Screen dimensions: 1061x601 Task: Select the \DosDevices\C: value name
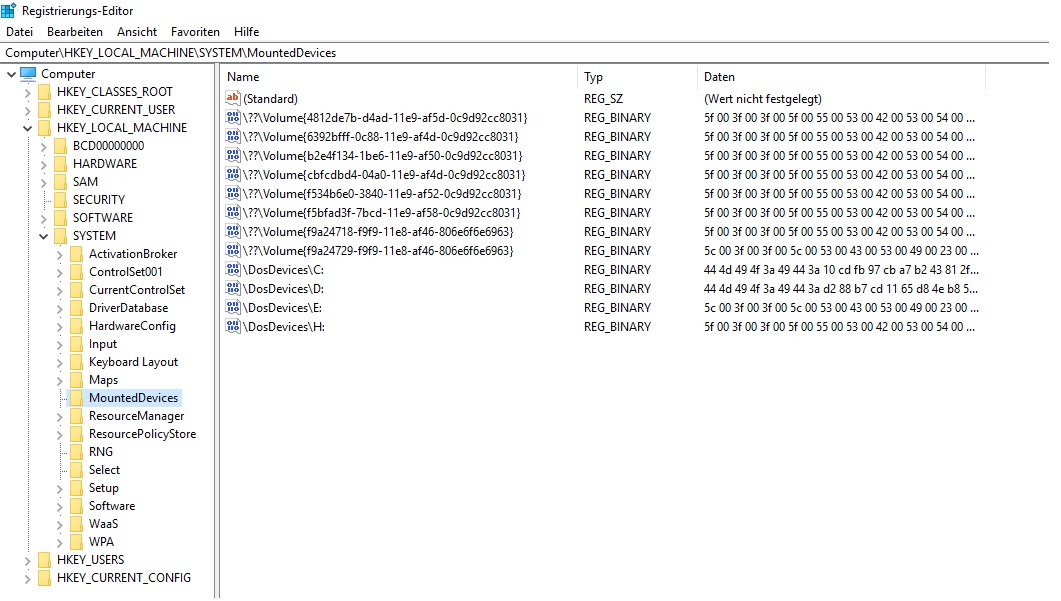[x=284, y=269]
